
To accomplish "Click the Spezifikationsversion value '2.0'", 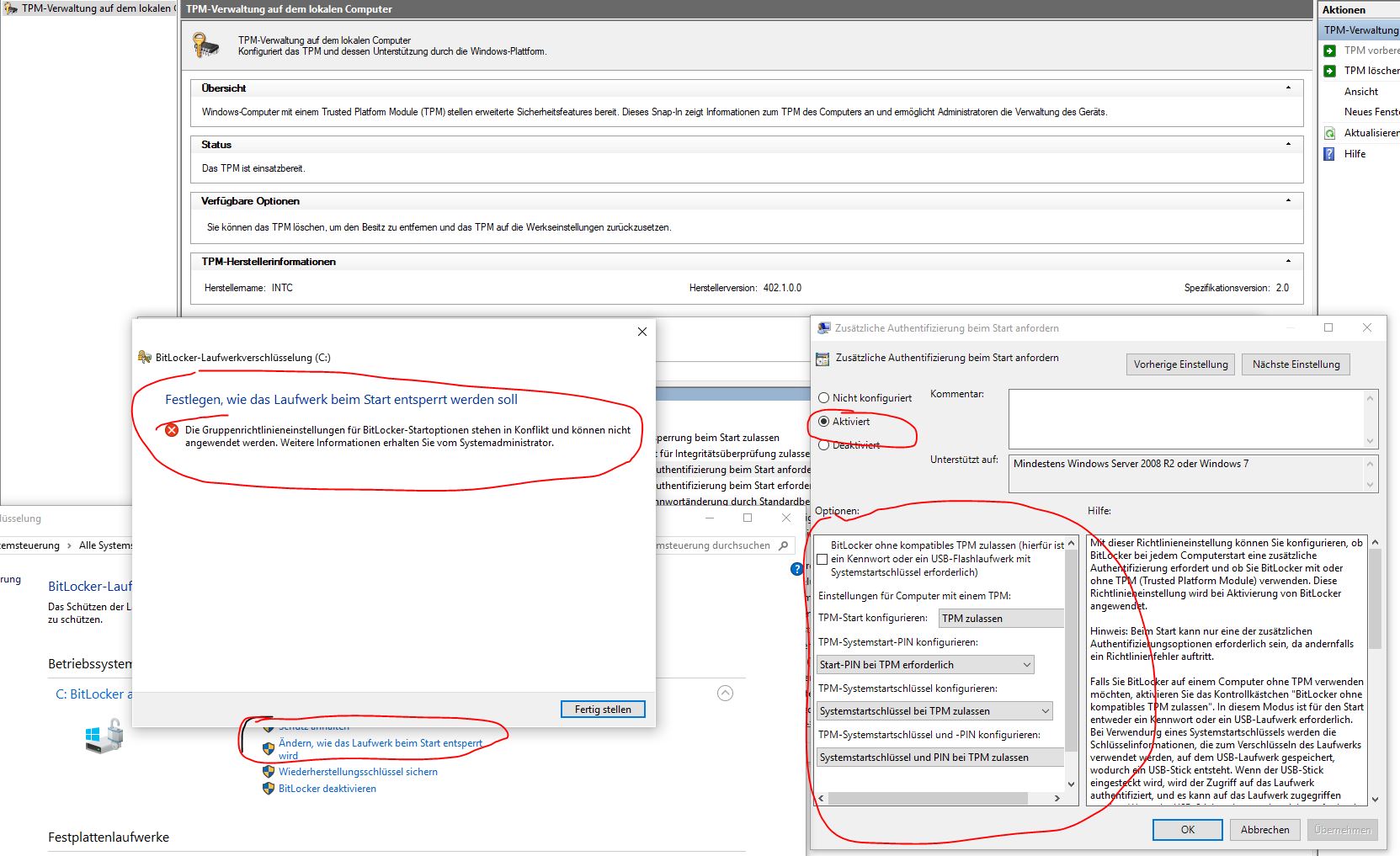I will pos(1282,288).
